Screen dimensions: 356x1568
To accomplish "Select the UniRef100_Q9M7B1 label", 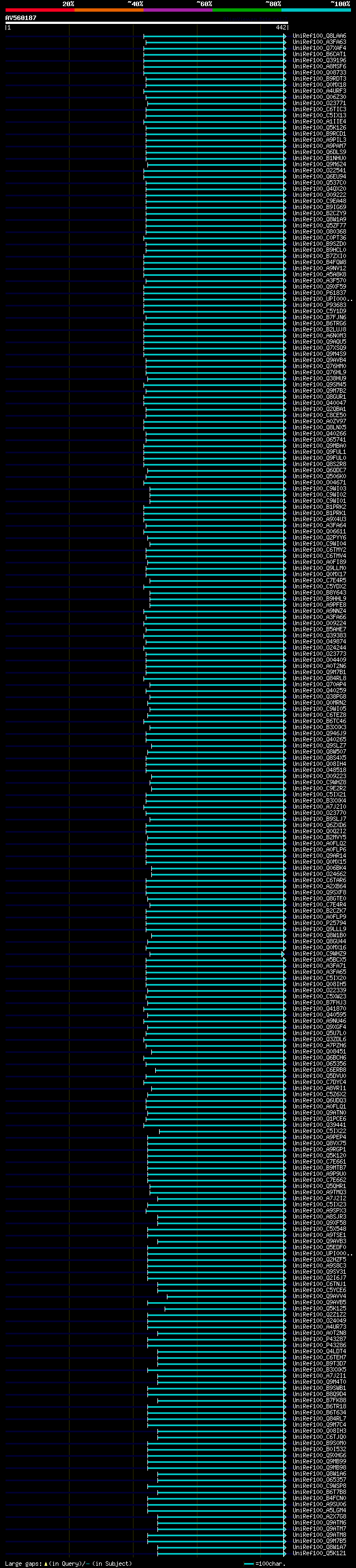I will point(319,672).
